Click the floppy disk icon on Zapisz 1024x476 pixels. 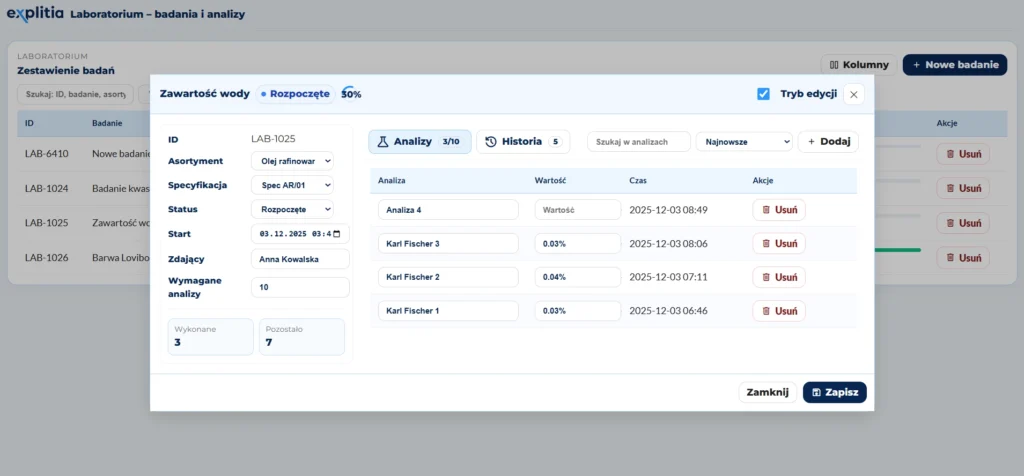pyautogui.click(x=817, y=393)
